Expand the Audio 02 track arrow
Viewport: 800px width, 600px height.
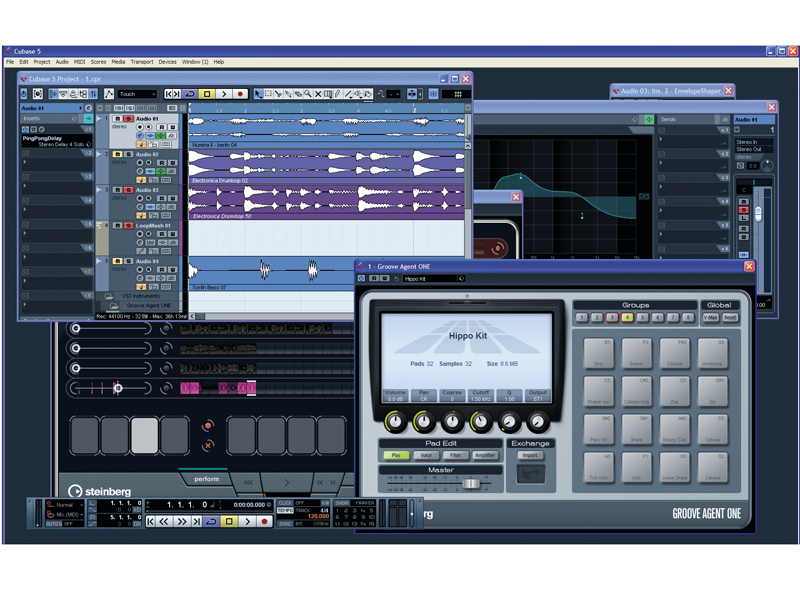[x=100, y=154]
